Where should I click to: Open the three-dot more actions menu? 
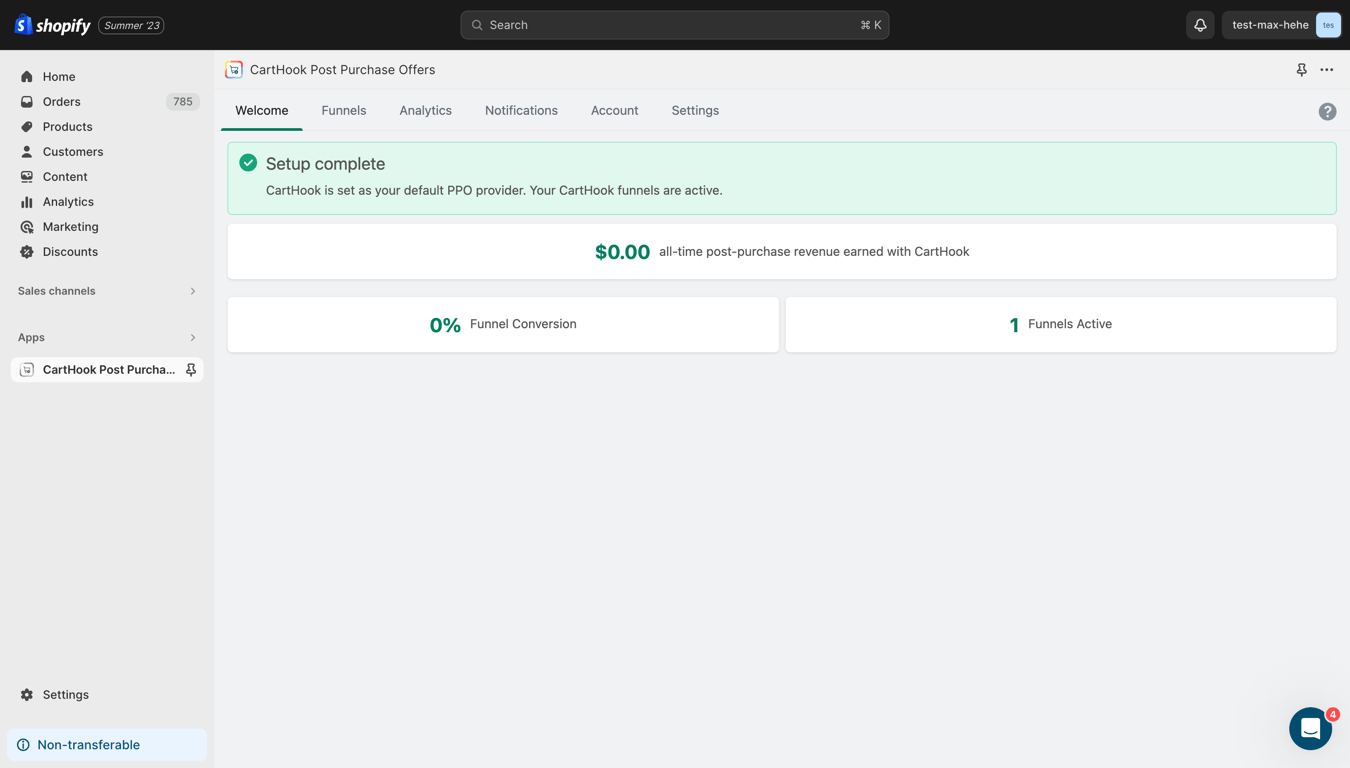click(x=1327, y=70)
